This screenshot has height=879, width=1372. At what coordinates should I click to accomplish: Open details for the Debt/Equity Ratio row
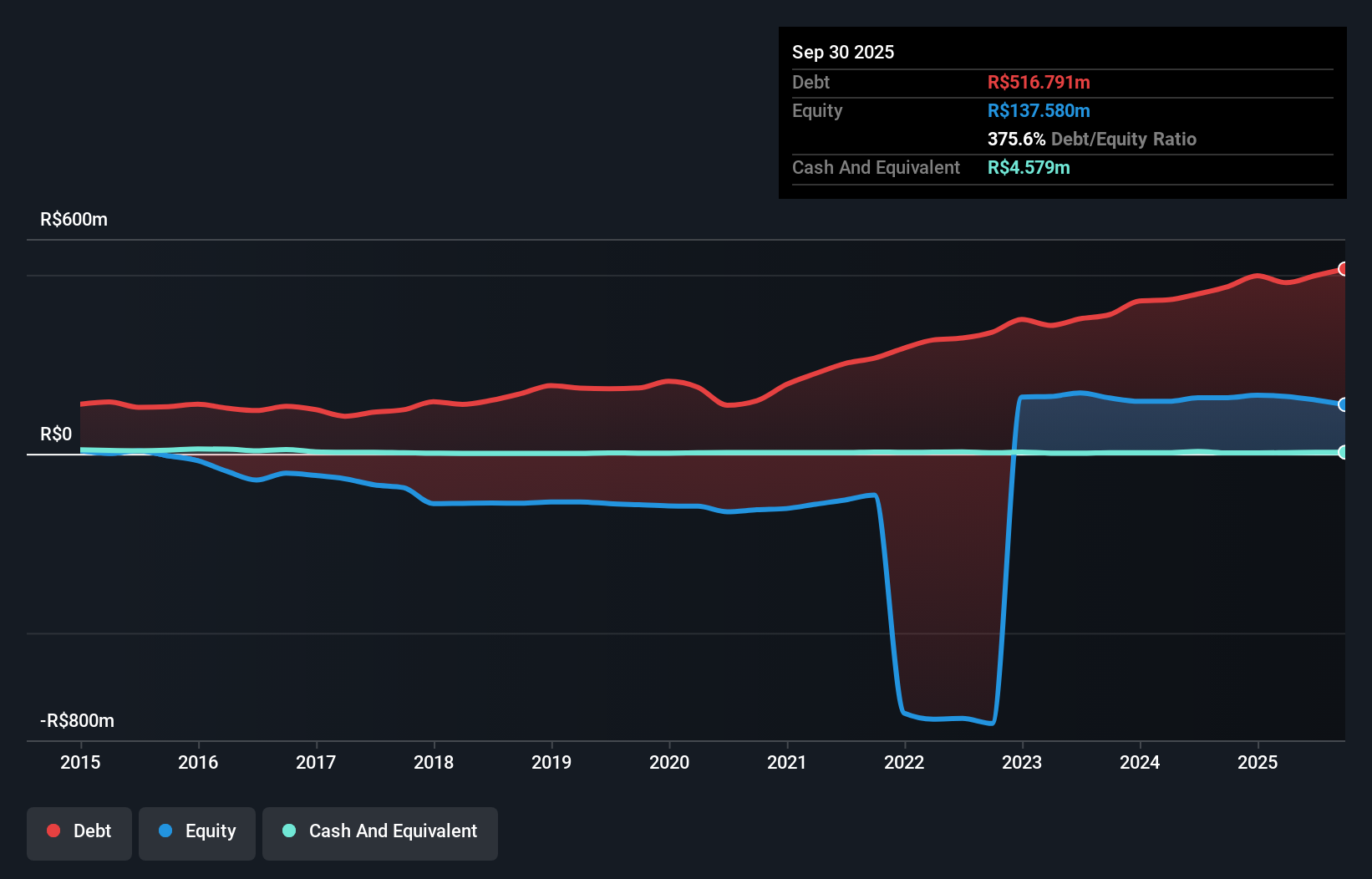(x=1091, y=139)
